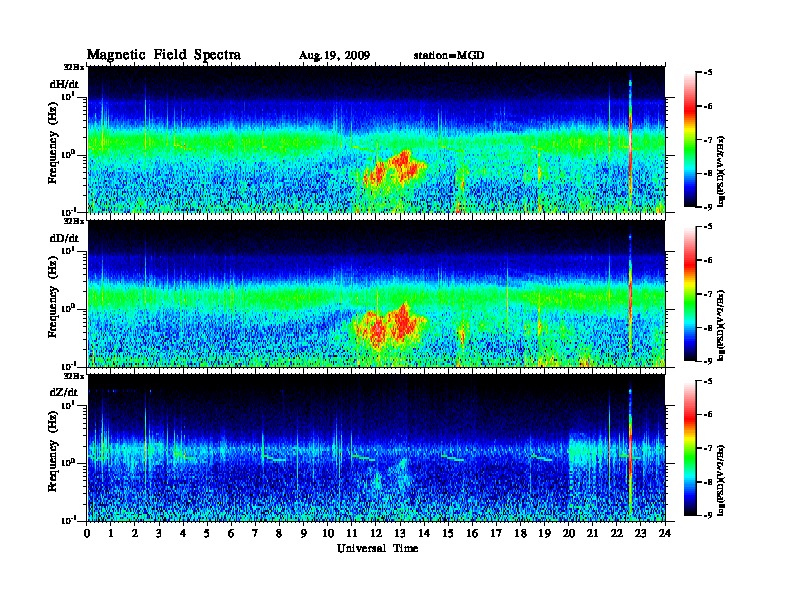Screen dimensions: 792x612
Task: Click the "-8" tick on the dH/dt color bar
Action: coord(708,173)
